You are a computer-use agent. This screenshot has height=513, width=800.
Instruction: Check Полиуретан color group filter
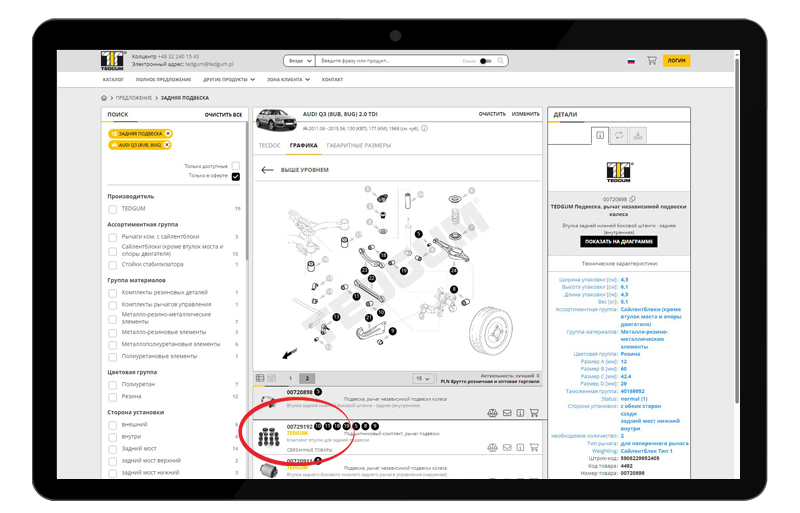(113, 384)
